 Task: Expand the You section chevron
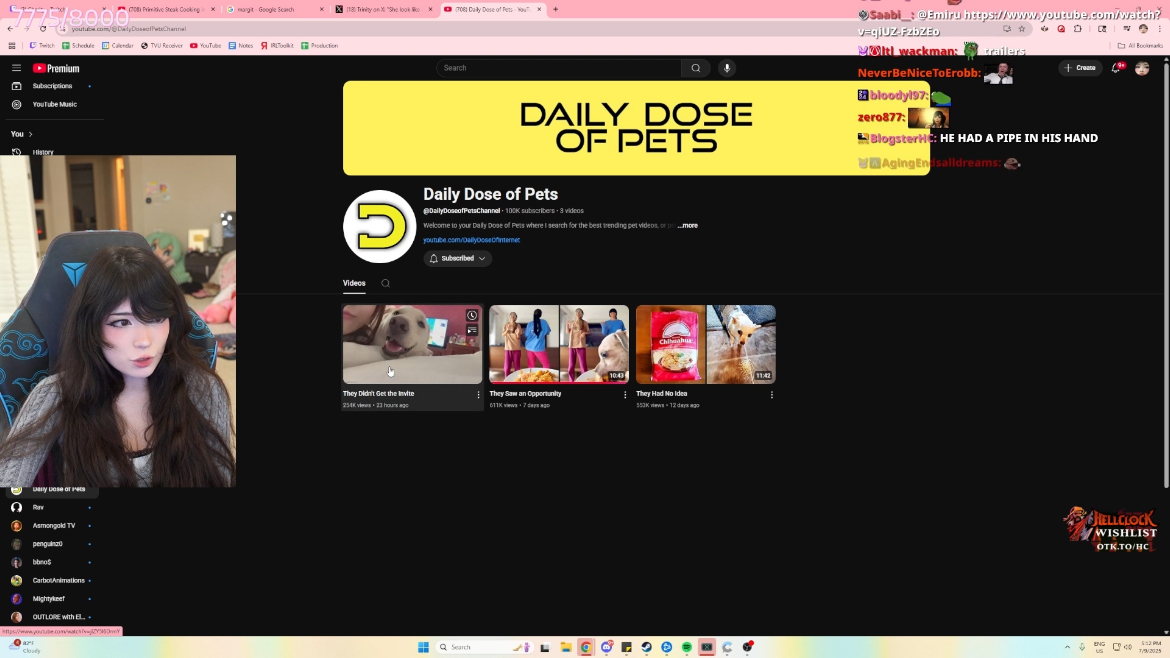point(30,134)
